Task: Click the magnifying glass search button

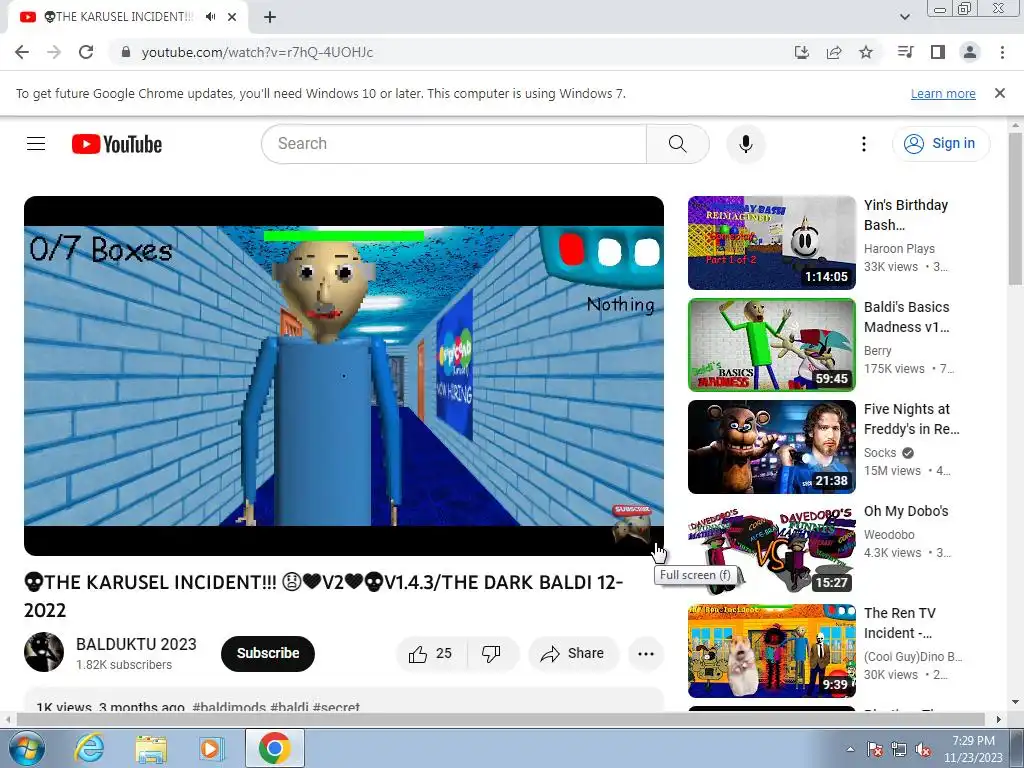Action: point(677,144)
